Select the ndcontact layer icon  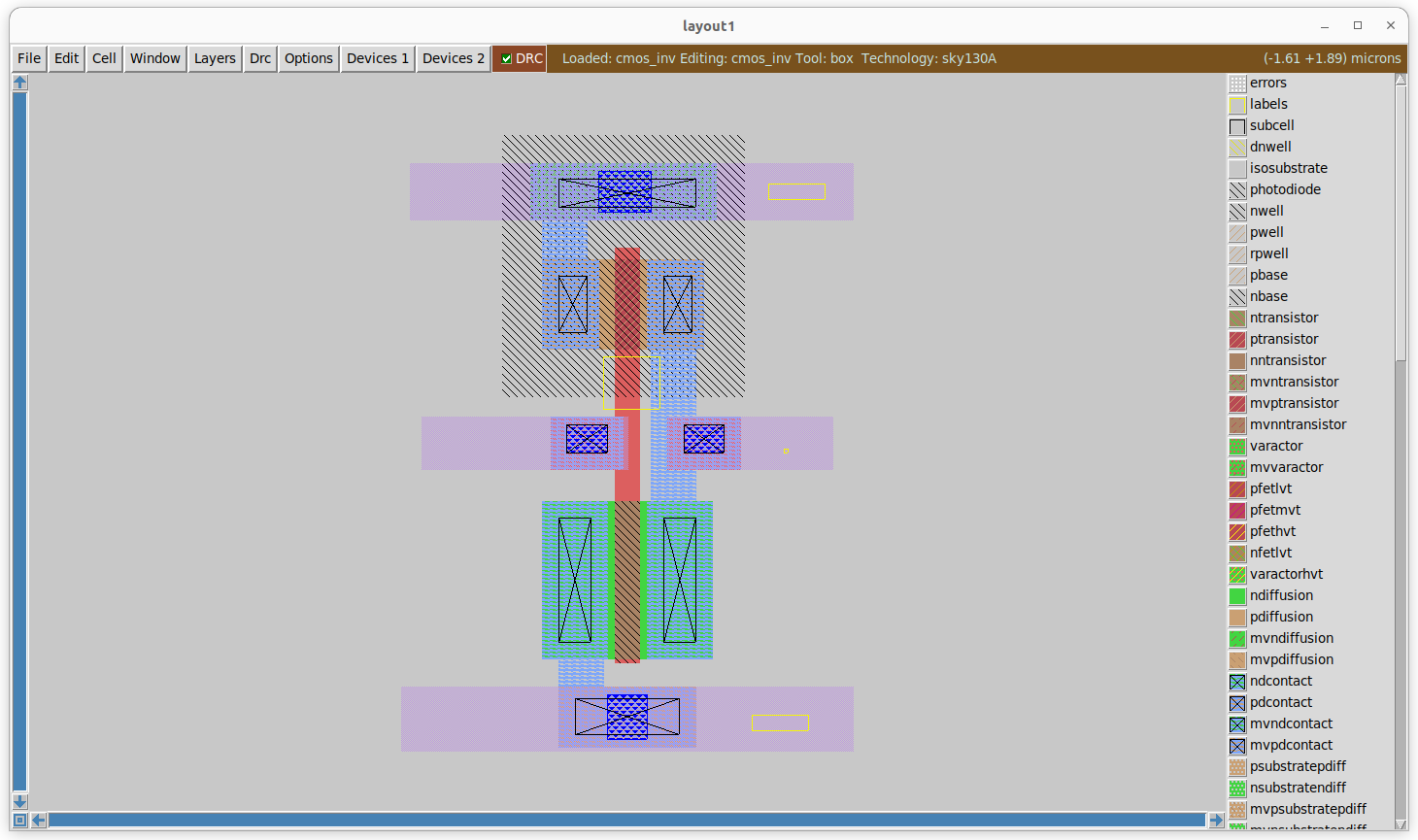[x=1237, y=682]
